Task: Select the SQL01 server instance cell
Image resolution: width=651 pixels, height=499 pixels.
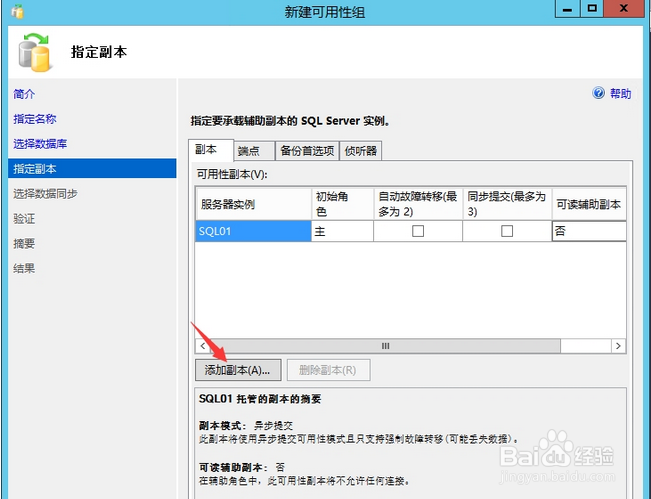Action: click(x=253, y=231)
